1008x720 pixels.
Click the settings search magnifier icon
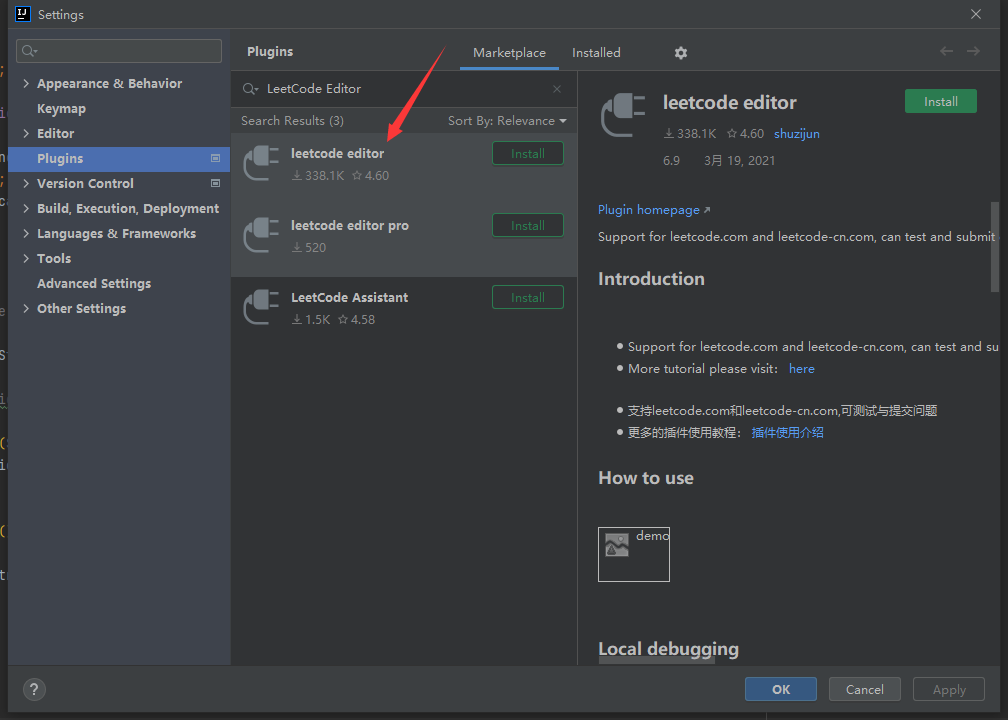click(29, 51)
